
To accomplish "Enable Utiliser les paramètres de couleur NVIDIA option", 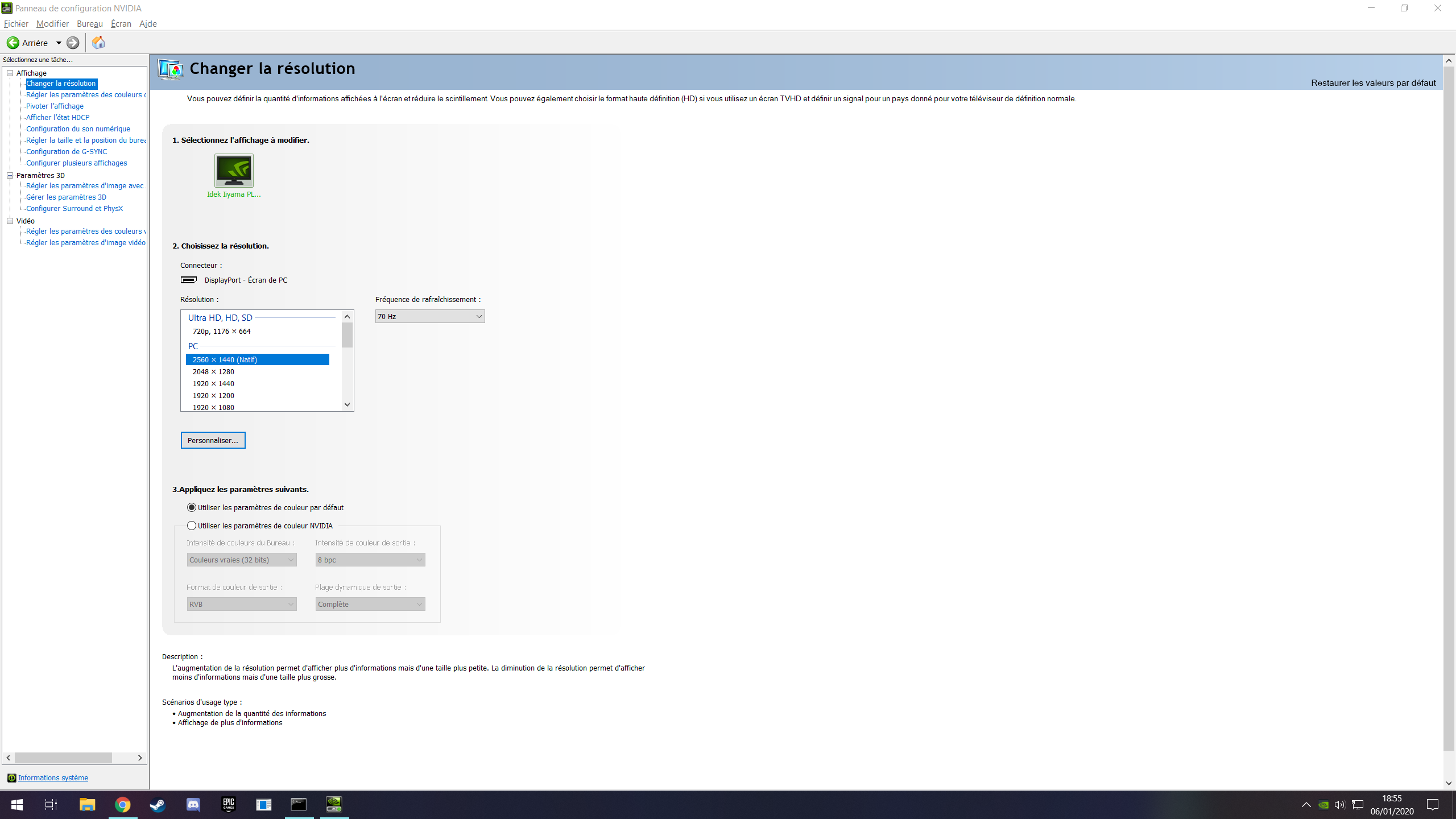I will point(192,525).
